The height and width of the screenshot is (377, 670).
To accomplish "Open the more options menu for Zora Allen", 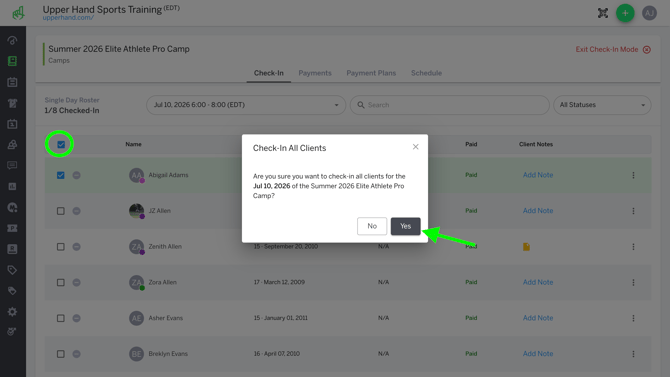I will point(633,283).
